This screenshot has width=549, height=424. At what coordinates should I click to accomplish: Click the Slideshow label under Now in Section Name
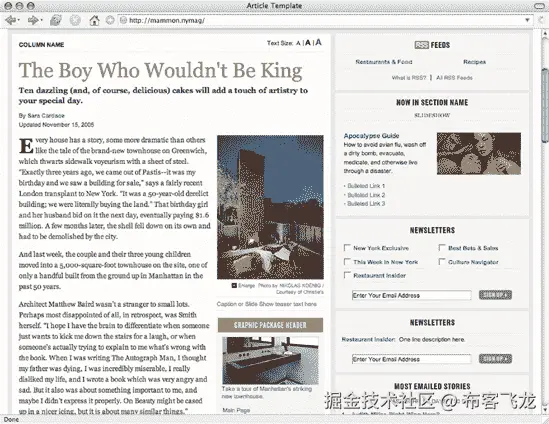pyautogui.click(x=432, y=115)
